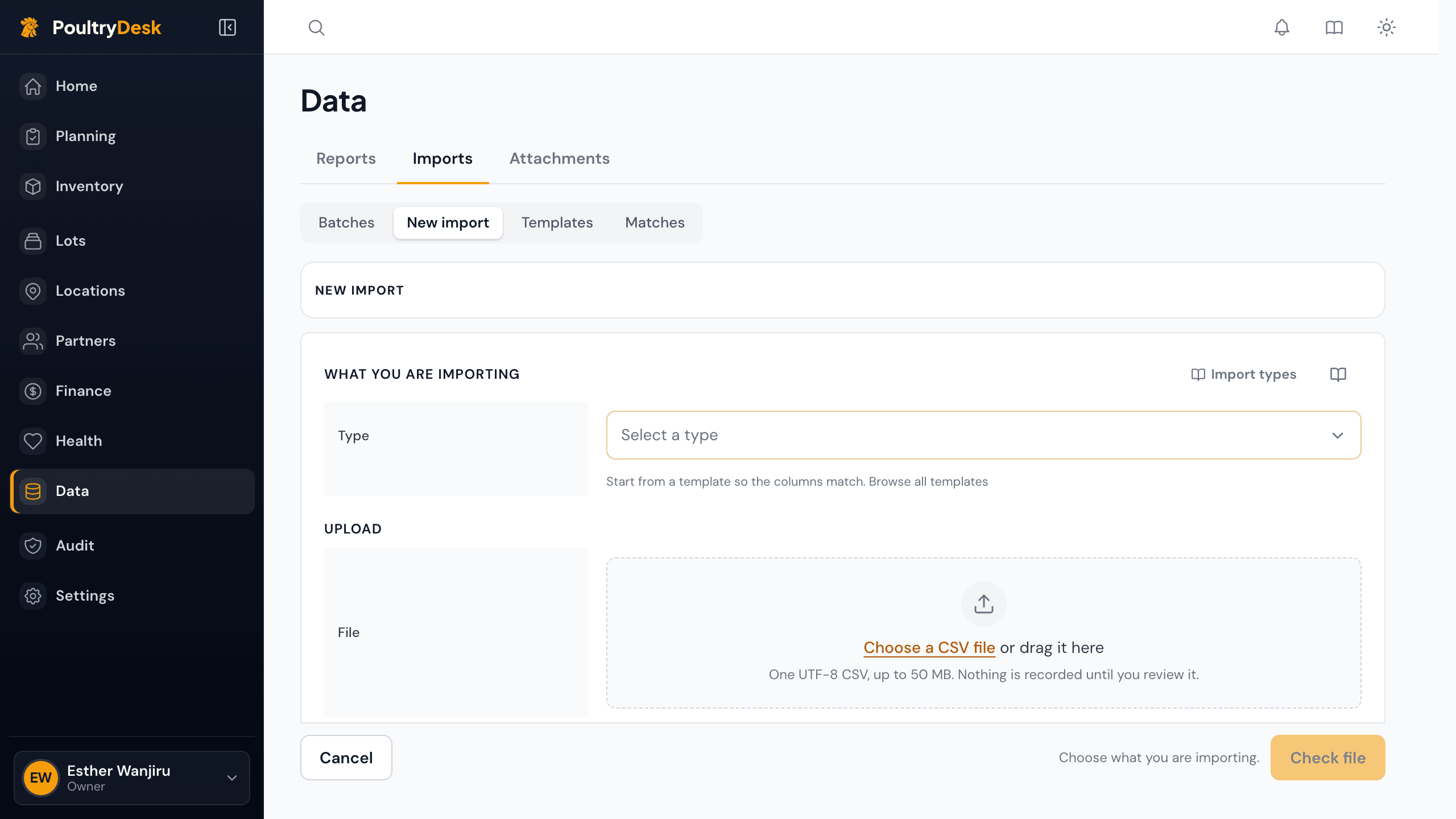Open the Templates sub-tab
Viewport: 1456px width, 819px height.
point(557,223)
